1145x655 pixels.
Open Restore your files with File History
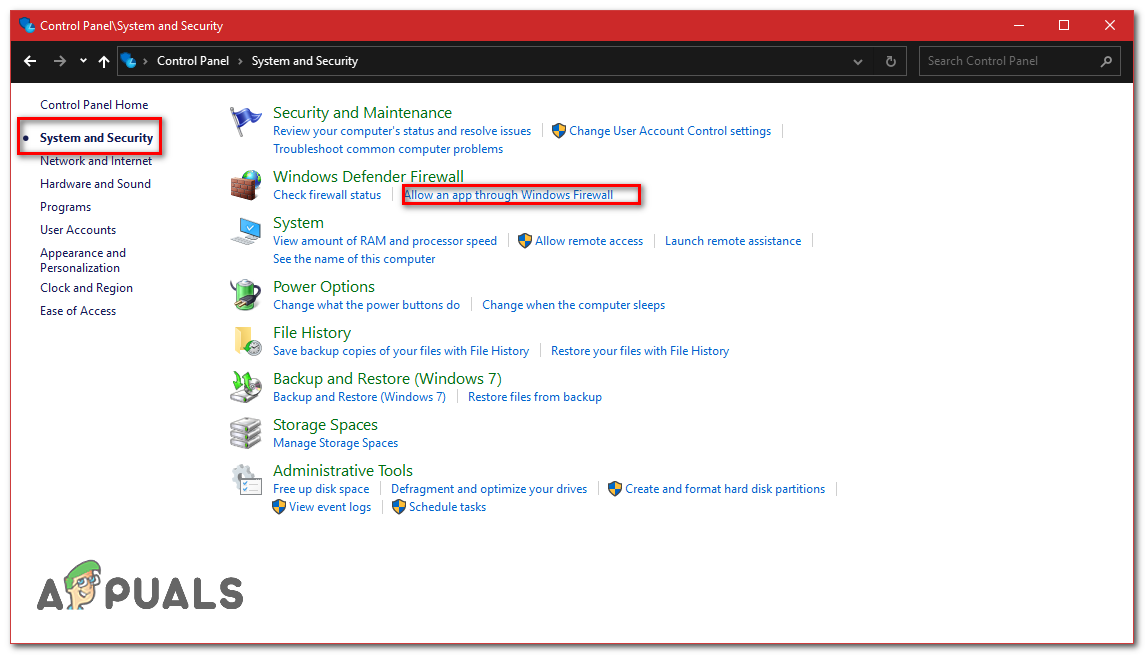pos(638,350)
